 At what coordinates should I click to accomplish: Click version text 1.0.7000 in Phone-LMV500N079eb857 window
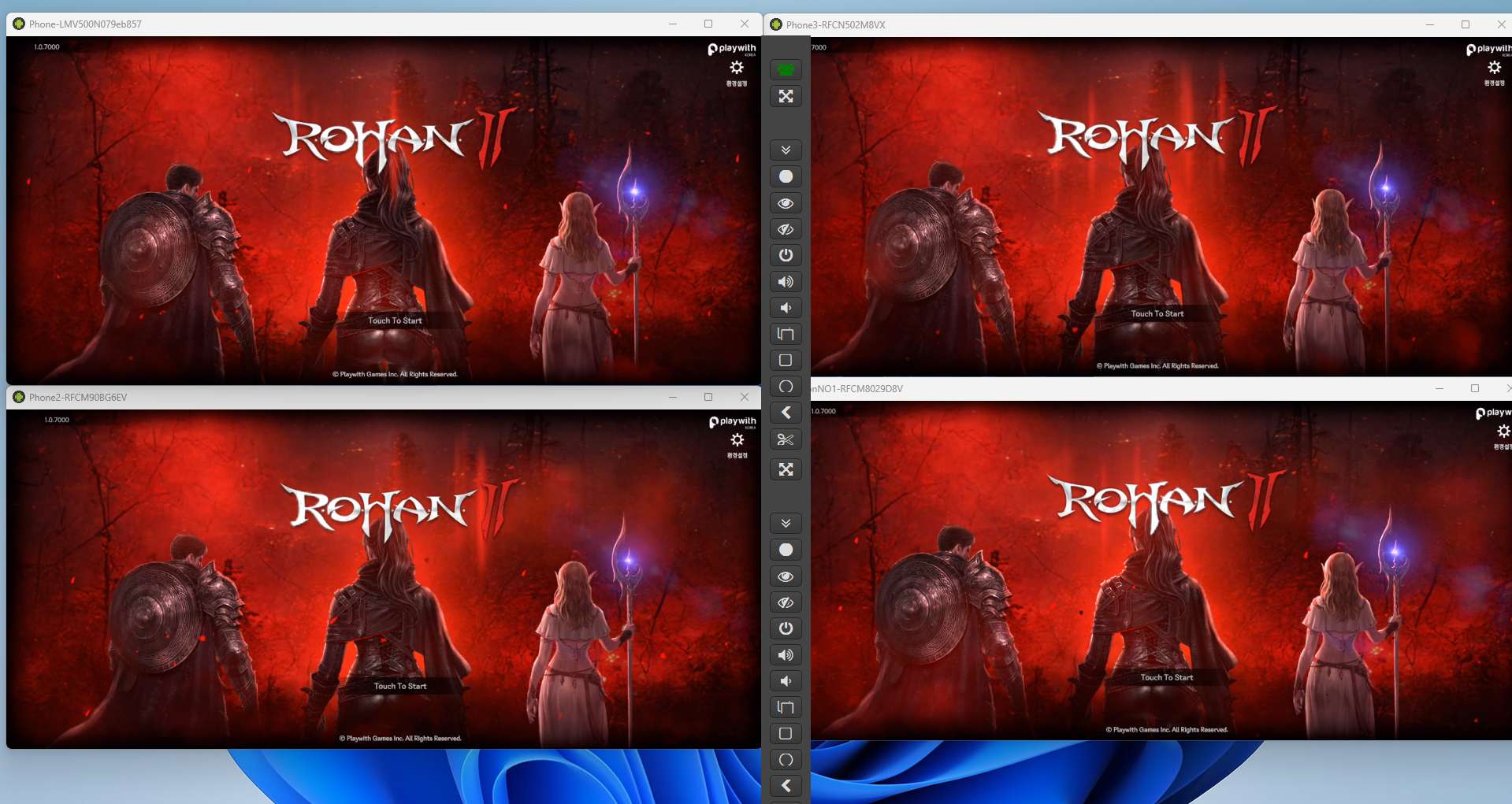click(46, 47)
